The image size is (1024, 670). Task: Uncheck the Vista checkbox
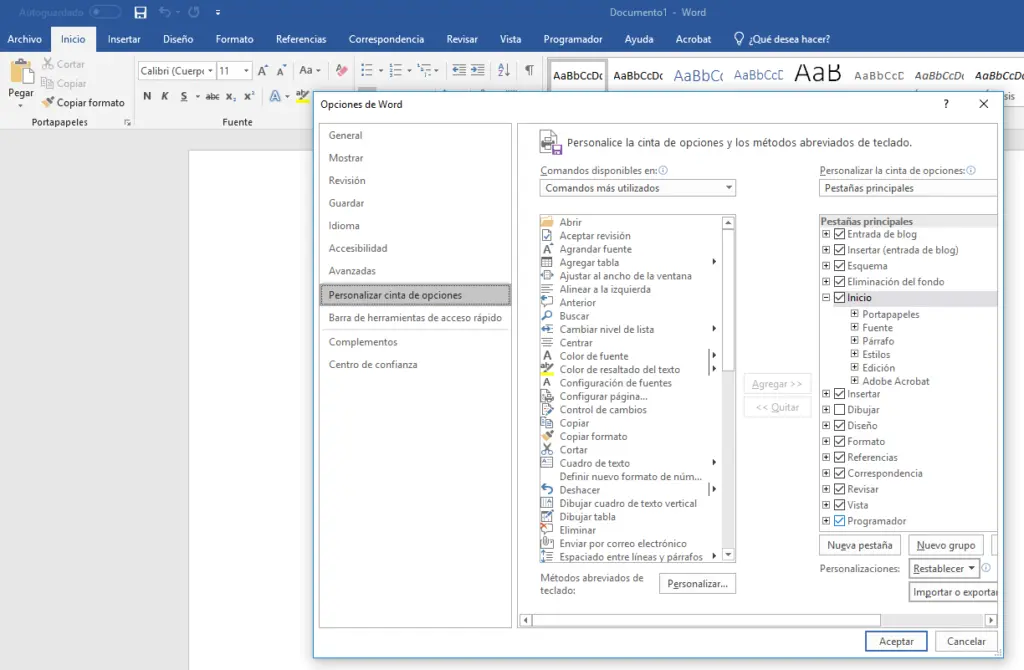pos(840,505)
